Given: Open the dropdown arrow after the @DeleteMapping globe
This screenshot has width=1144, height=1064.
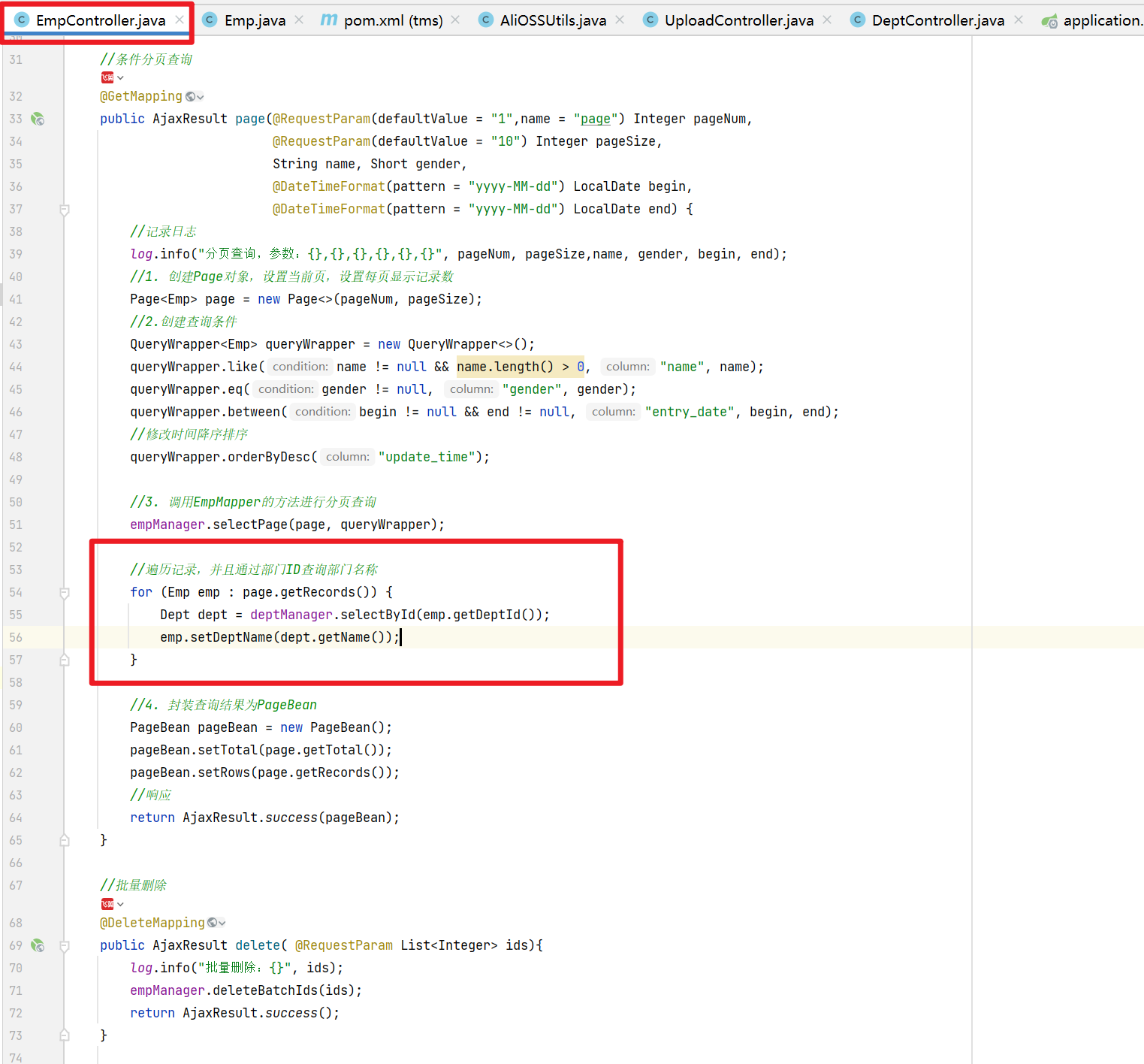Looking at the screenshot, I should (x=222, y=923).
